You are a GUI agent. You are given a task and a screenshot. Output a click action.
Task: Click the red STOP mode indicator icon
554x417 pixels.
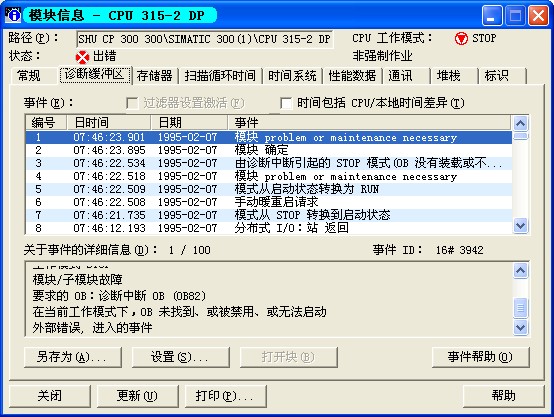pos(461,38)
